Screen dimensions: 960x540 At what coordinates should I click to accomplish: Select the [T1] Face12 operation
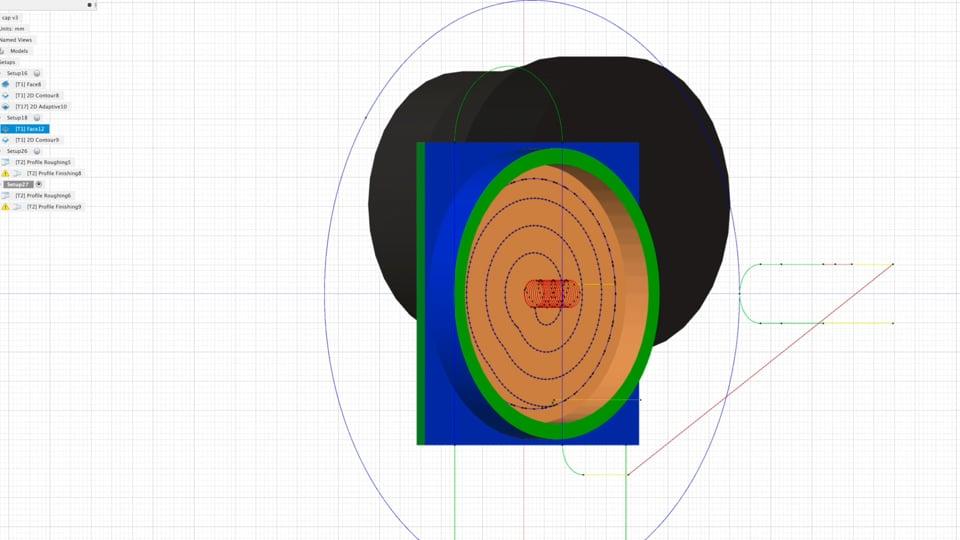coord(30,129)
